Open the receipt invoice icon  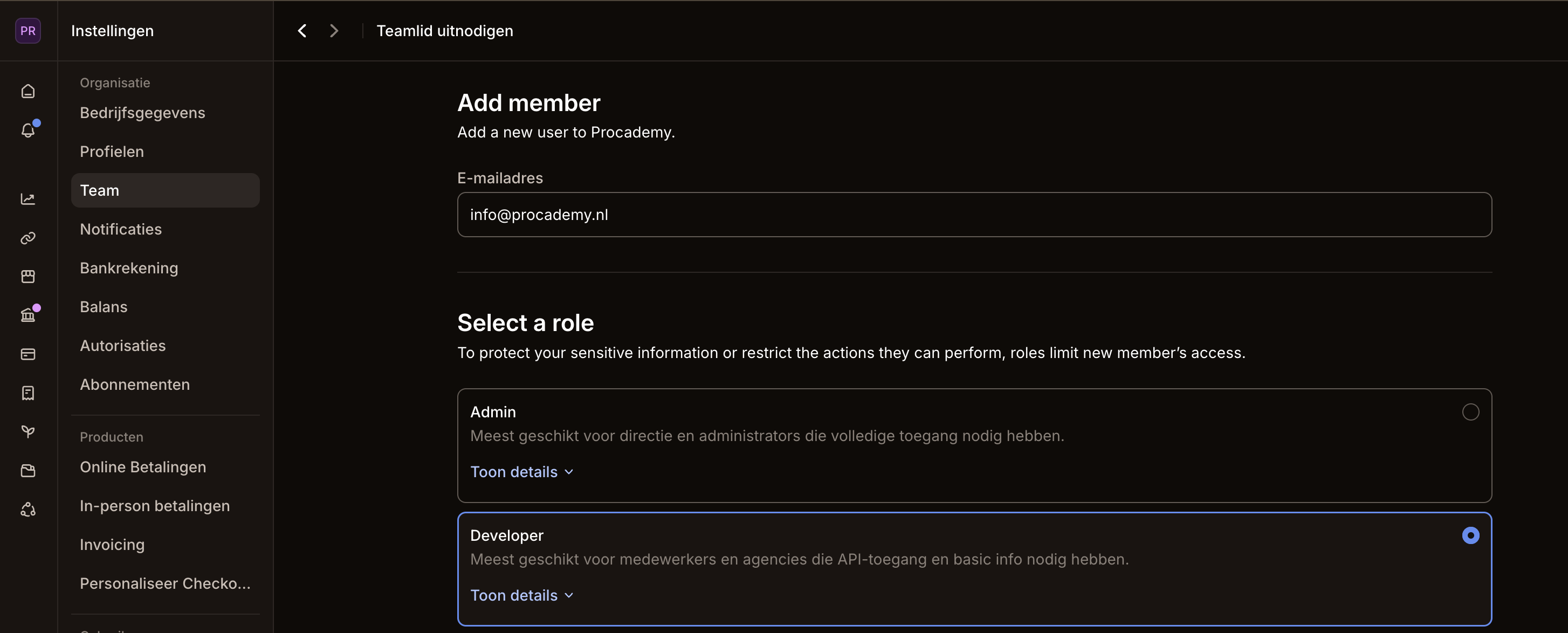28,393
